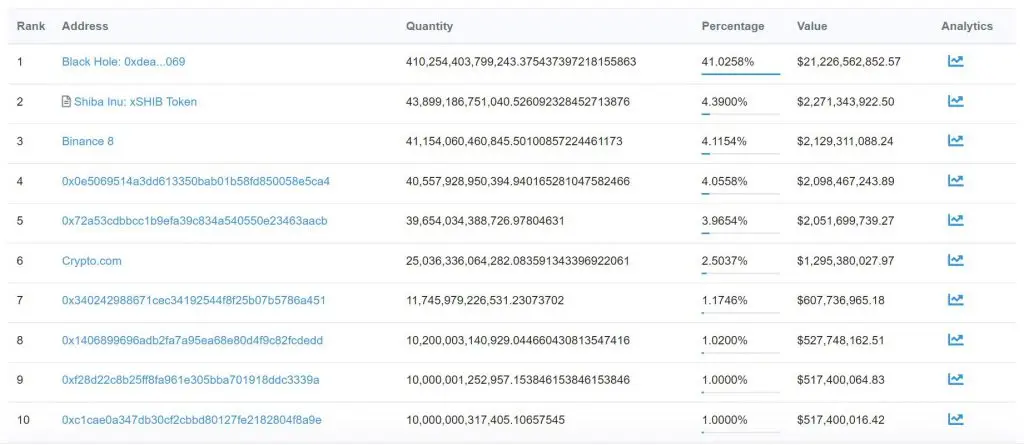
Task: Open analytics icon for rank 5 address
Action: tap(955, 221)
